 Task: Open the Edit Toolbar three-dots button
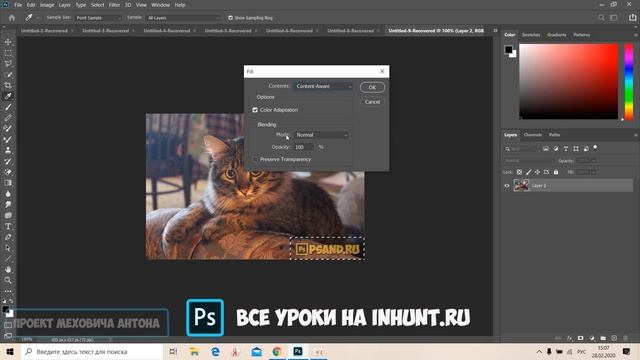pos(8,291)
